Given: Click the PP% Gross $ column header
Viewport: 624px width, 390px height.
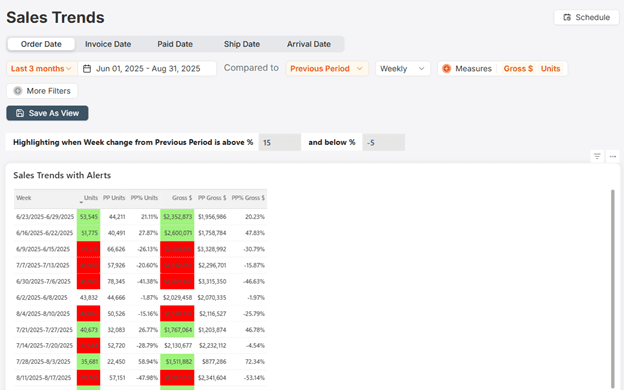Looking at the screenshot, I should click(248, 198).
